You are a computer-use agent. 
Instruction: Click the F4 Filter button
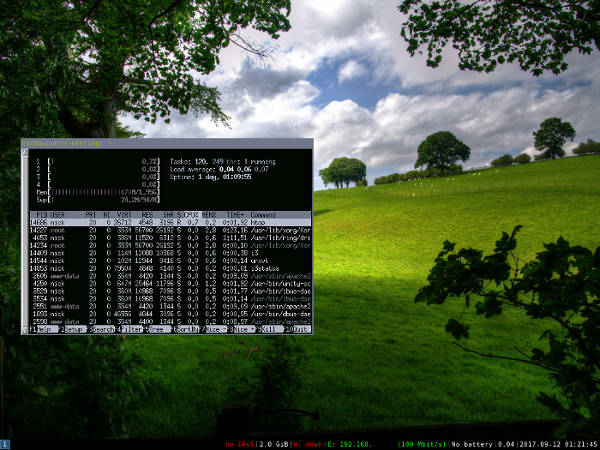point(129,329)
